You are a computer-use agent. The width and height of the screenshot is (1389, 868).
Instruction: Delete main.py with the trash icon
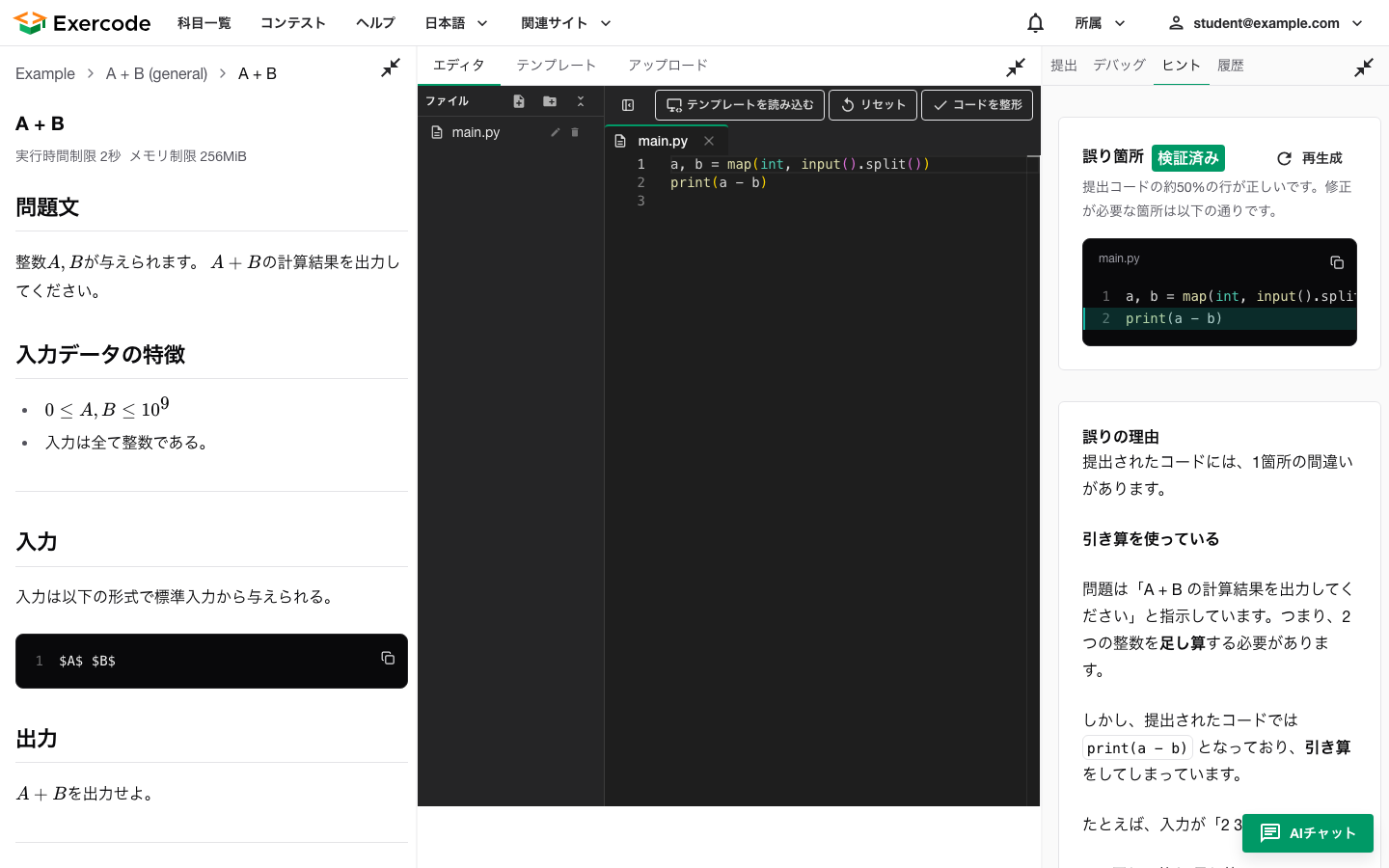(x=575, y=132)
